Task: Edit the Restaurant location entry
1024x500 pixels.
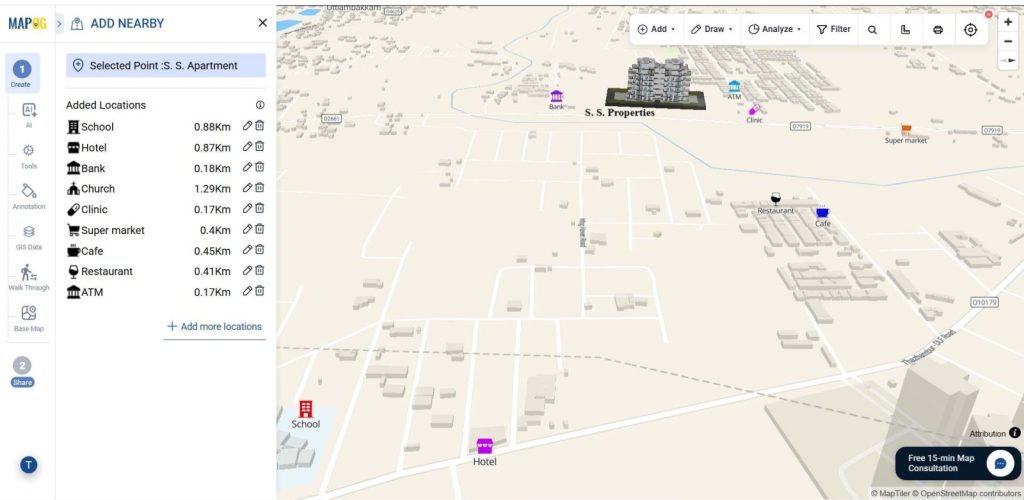Action: (247, 270)
